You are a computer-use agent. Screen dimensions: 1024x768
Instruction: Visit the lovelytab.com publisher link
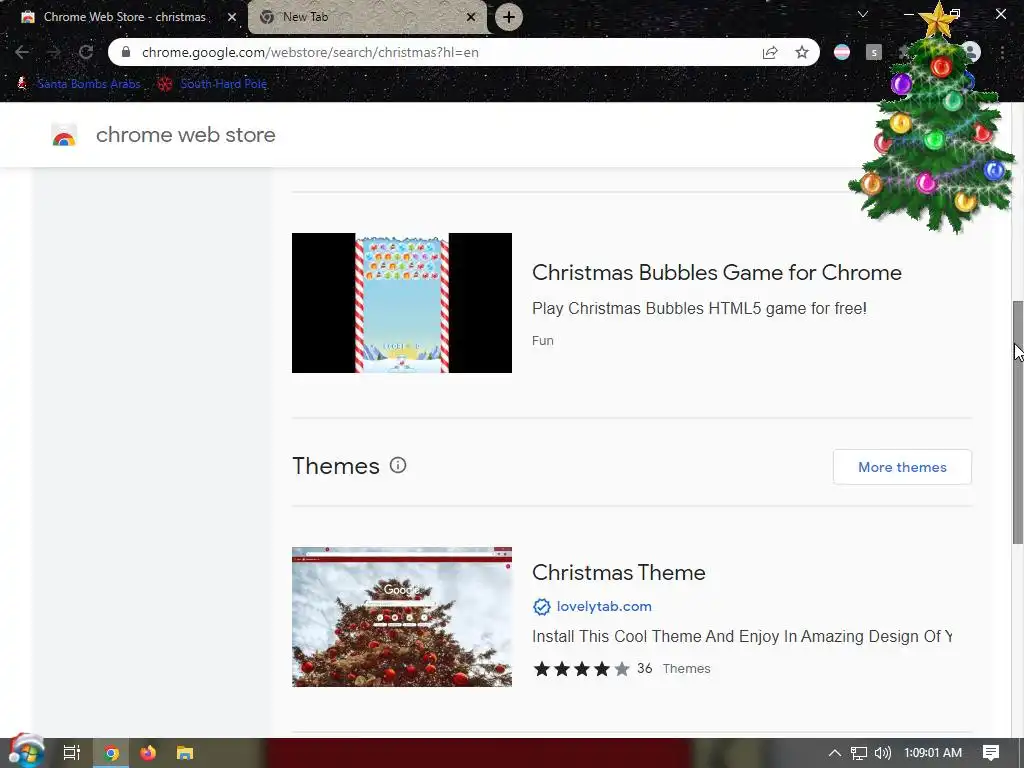pyautogui.click(x=604, y=607)
